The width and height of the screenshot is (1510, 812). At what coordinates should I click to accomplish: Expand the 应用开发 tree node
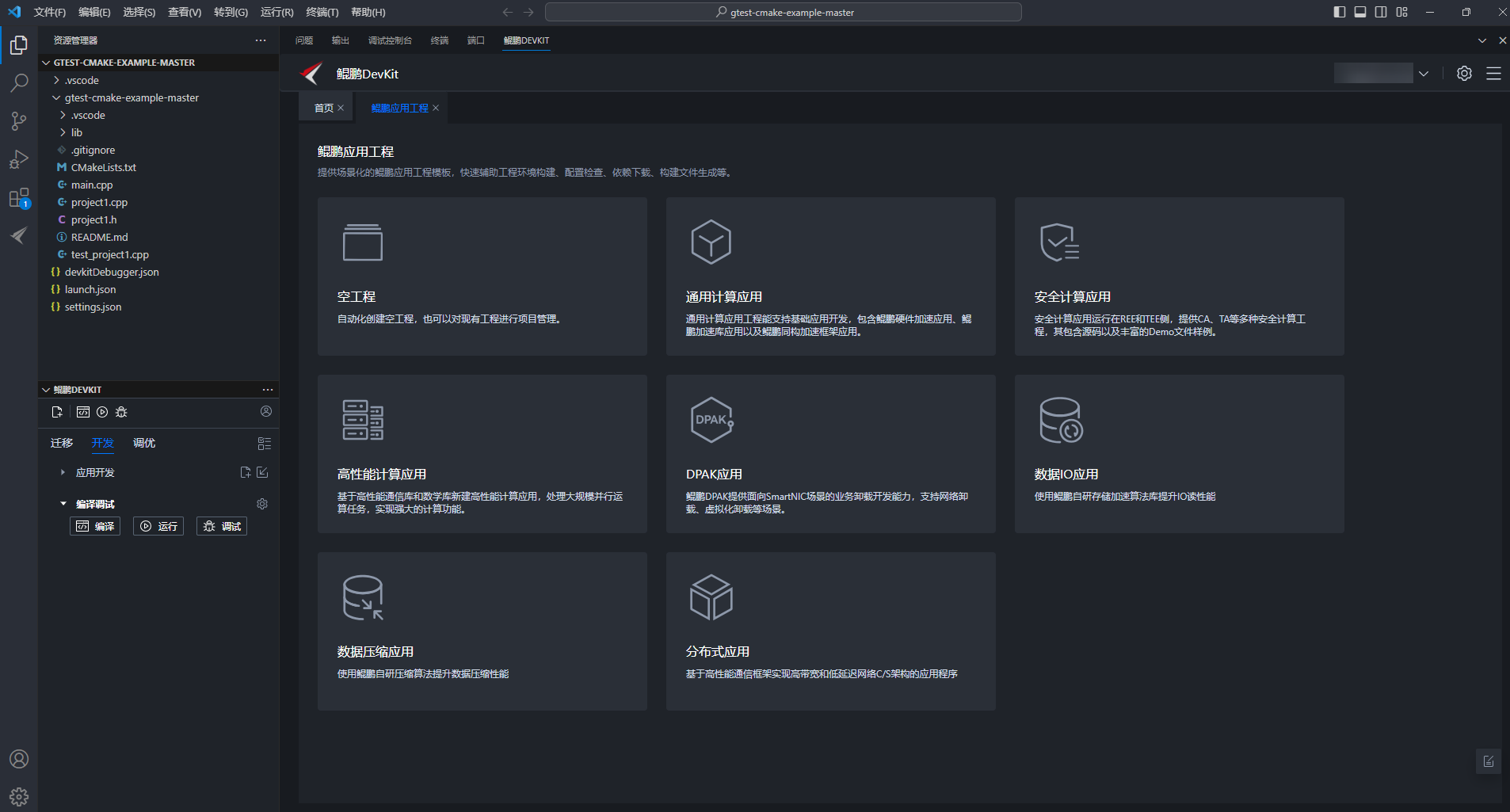point(63,472)
